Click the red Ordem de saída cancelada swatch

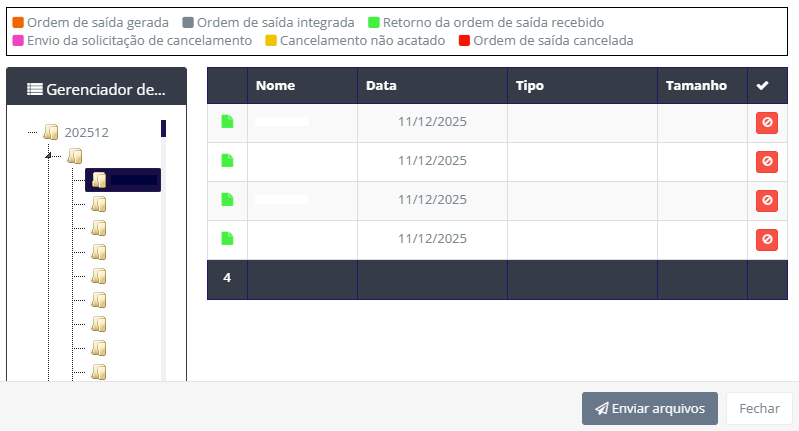pyautogui.click(x=463, y=40)
